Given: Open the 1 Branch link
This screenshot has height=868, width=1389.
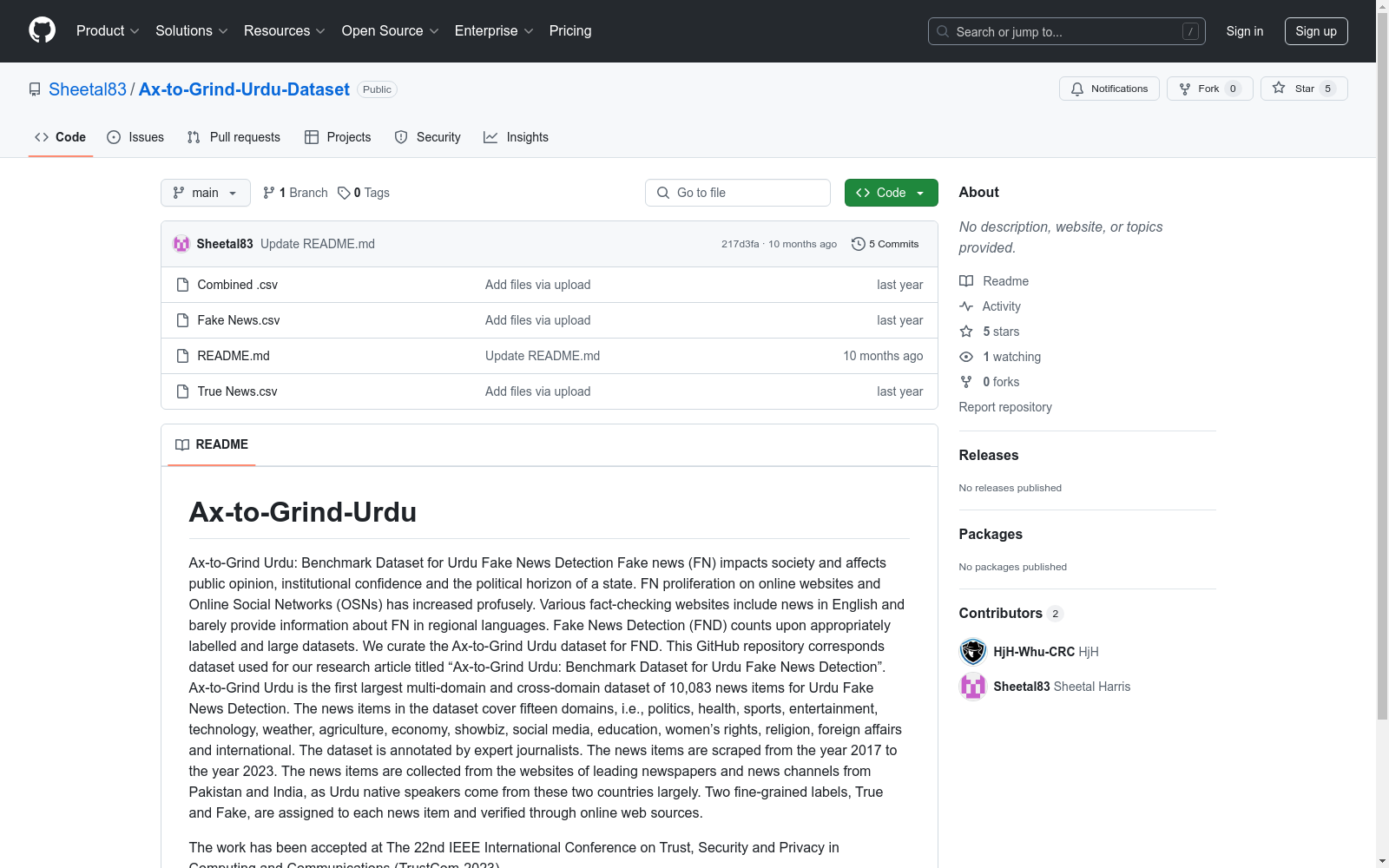Looking at the screenshot, I should 295,193.
